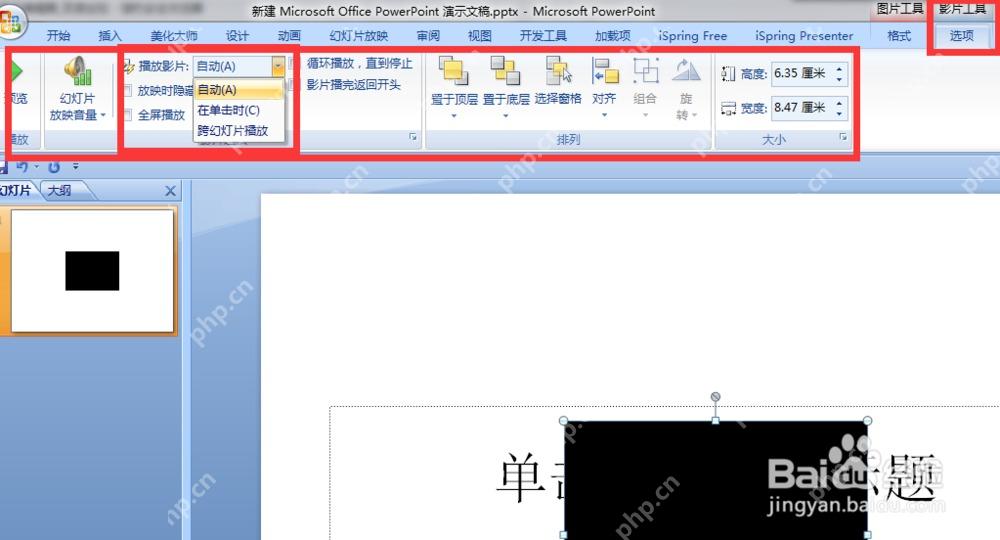The image size is (1000, 540).
Task: Switch to the 大纲 outline pane tab
Action: pyautogui.click(x=60, y=191)
